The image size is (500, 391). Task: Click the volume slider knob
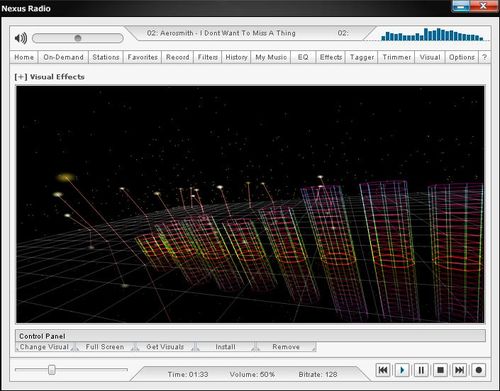click(78, 38)
